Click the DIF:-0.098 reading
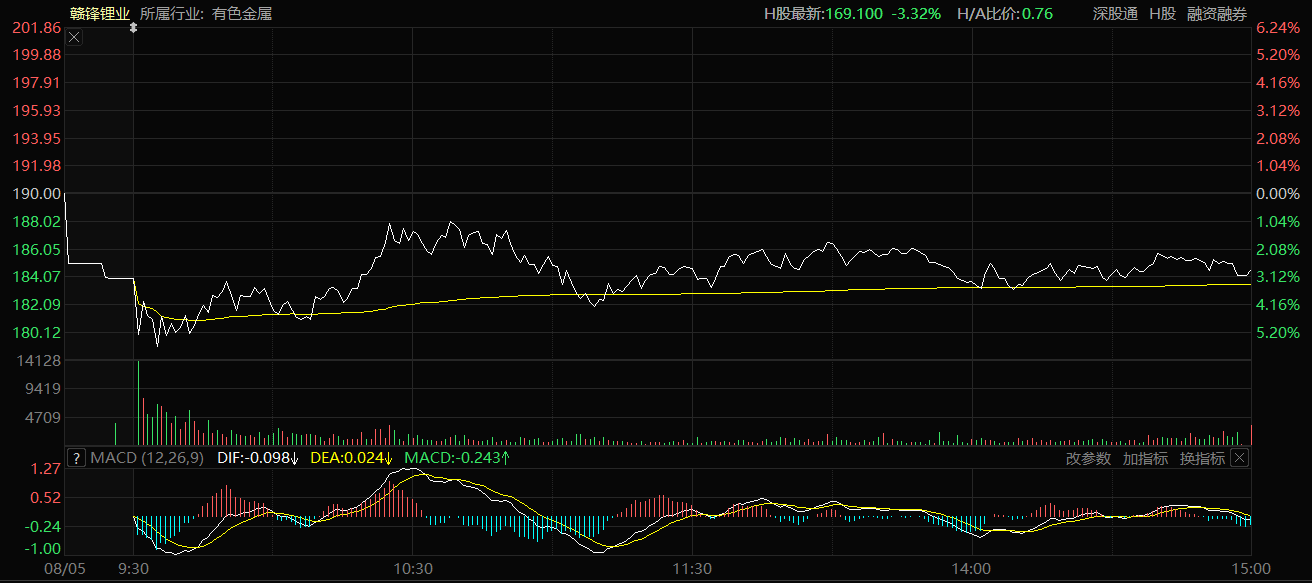This screenshot has width=1312, height=583. [258, 458]
